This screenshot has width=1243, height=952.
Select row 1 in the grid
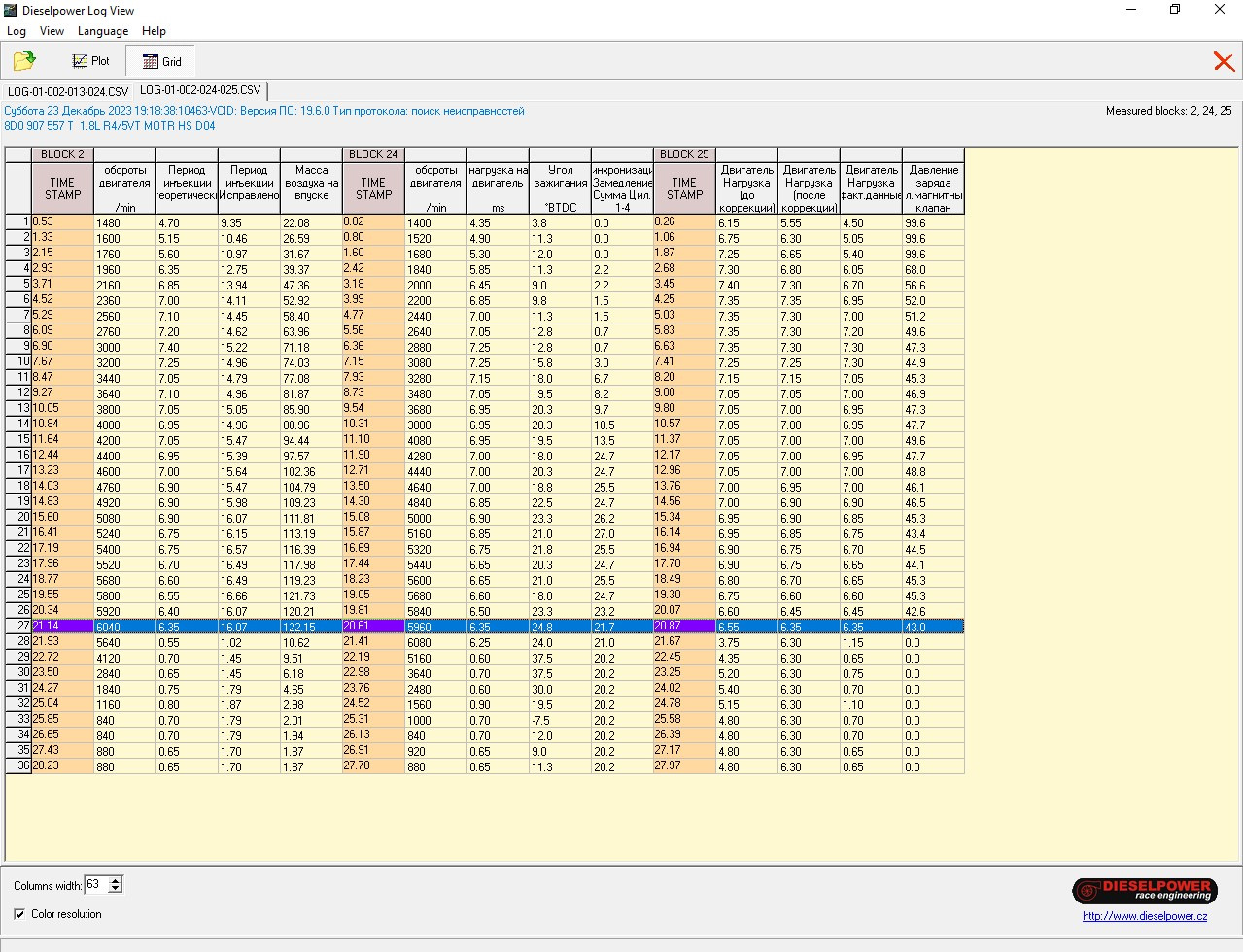(18, 223)
